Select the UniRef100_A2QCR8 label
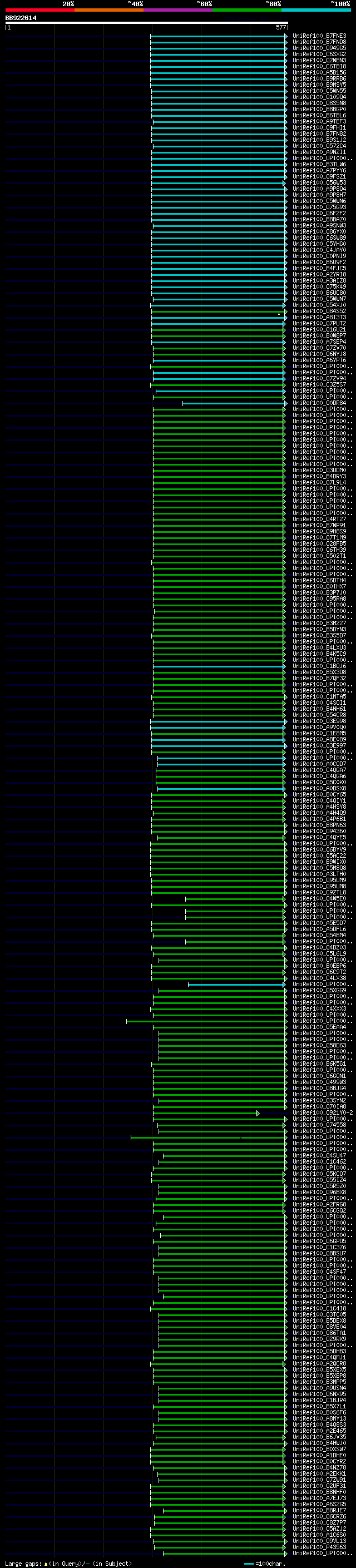This screenshot has width=356, height=1568. (319, 1363)
